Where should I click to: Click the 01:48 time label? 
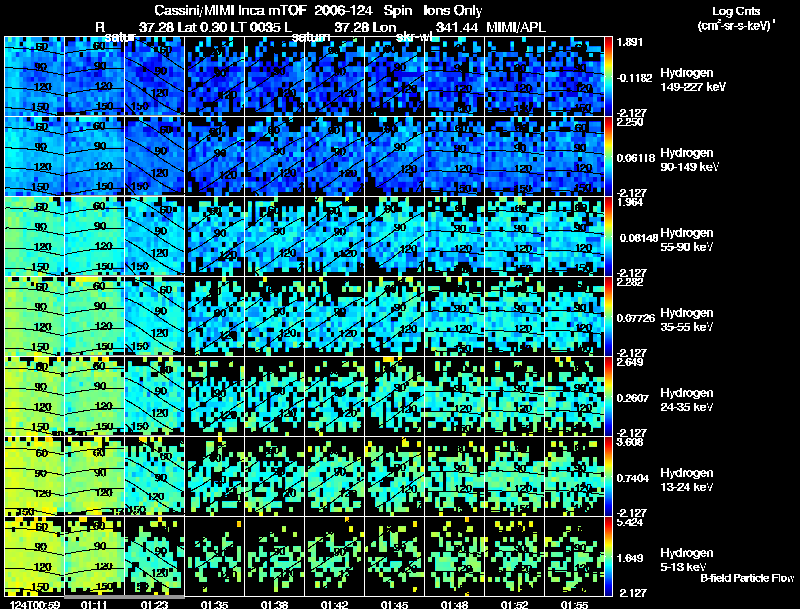(454, 604)
